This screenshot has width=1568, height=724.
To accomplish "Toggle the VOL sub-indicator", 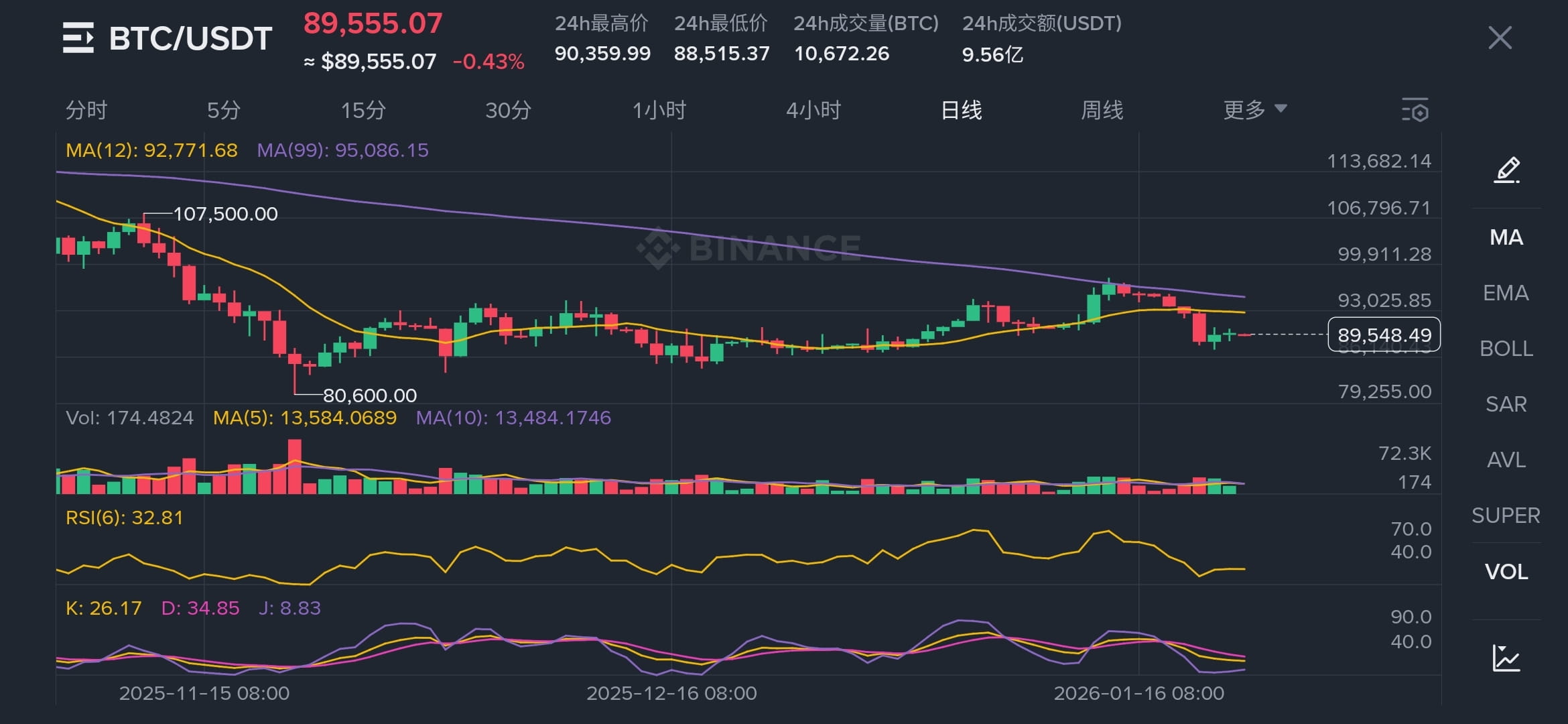I will pos(1506,572).
